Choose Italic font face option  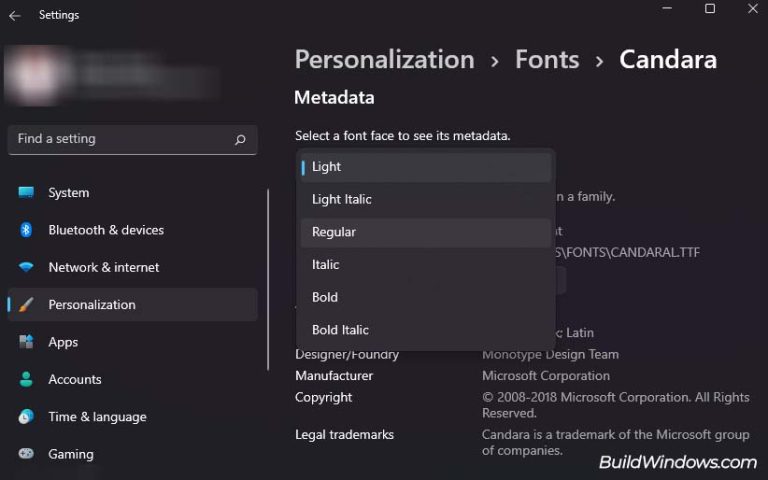[426, 265]
